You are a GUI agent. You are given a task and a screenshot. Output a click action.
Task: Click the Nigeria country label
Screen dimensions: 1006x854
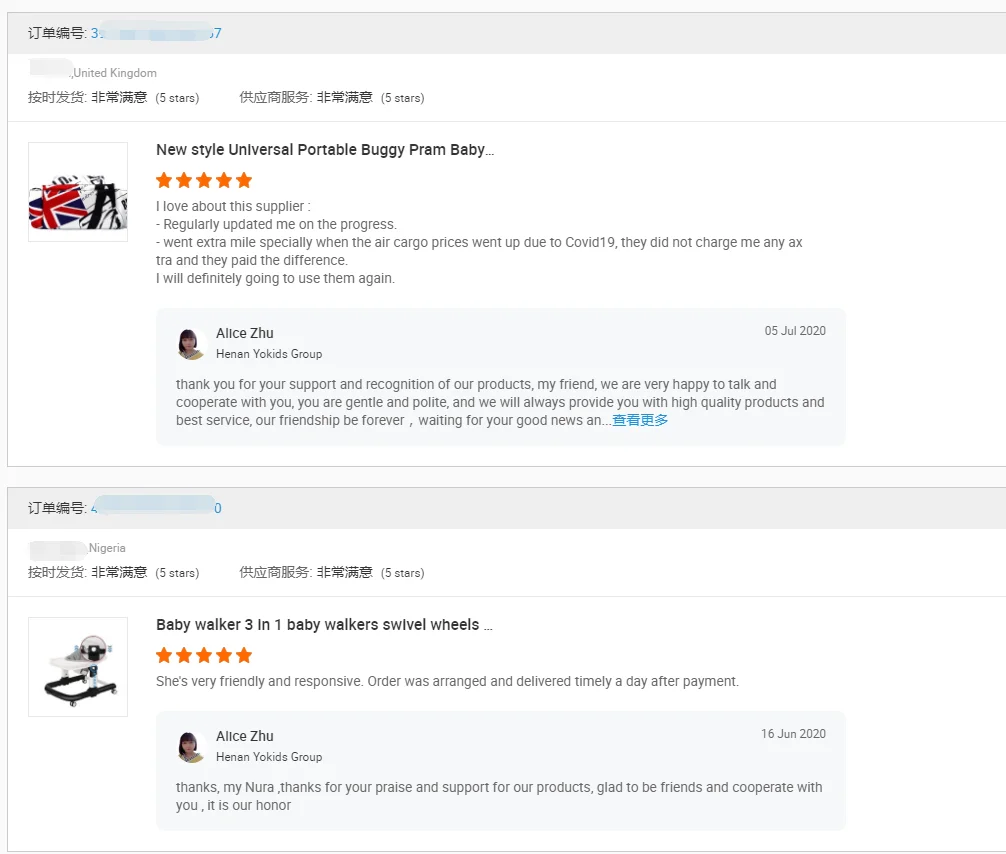107,548
